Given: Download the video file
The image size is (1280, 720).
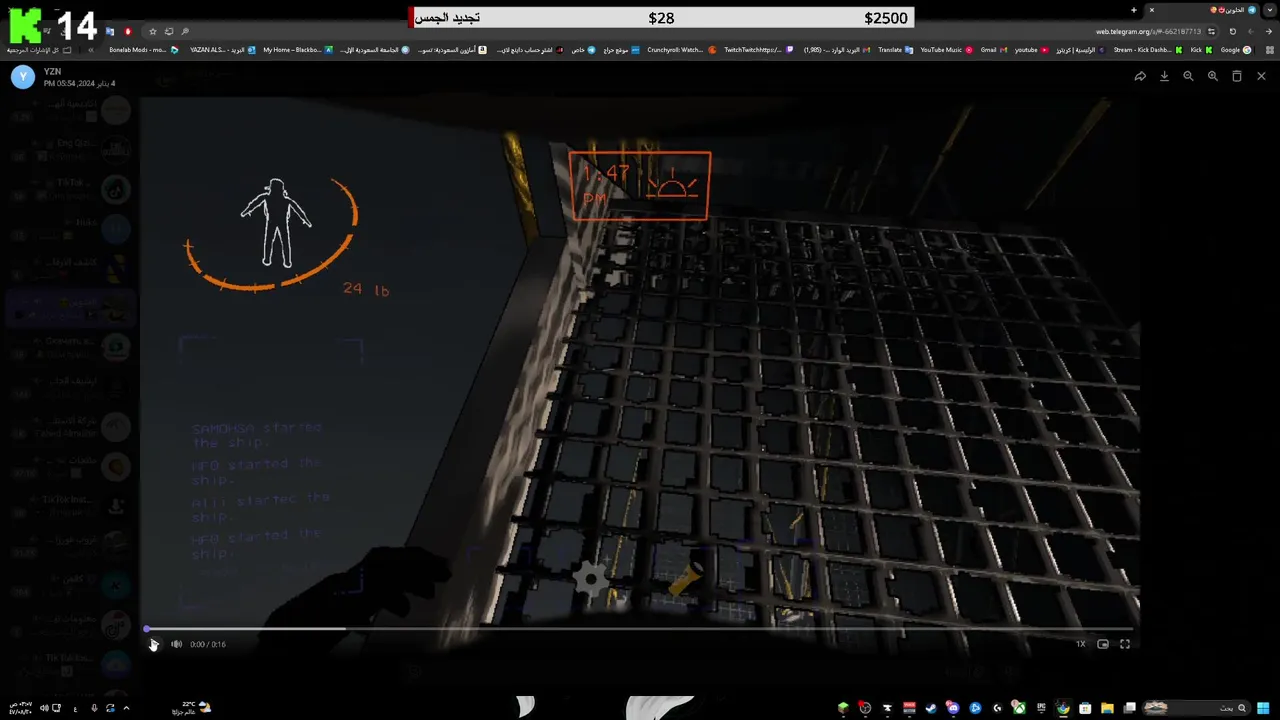Looking at the screenshot, I should pyautogui.click(x=1164, y=76).
